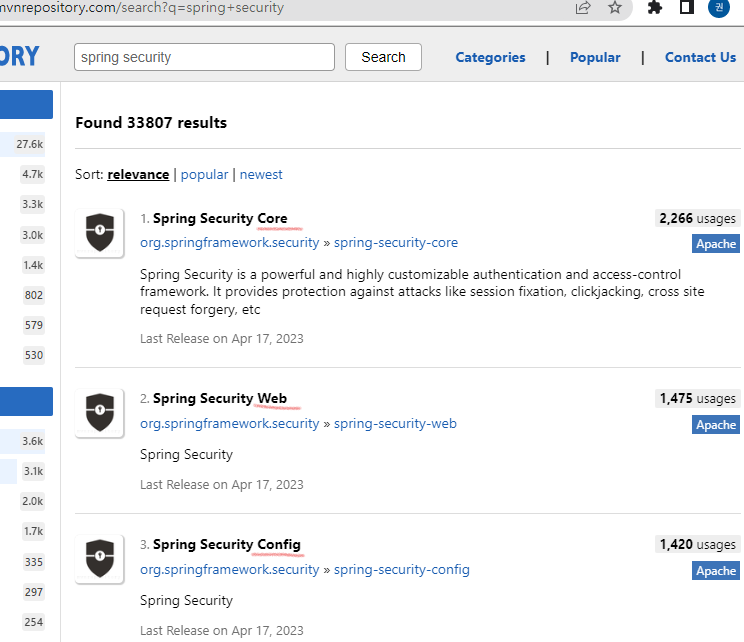
Task: Open the blue user profile avatar
Action: pos(718,8)
